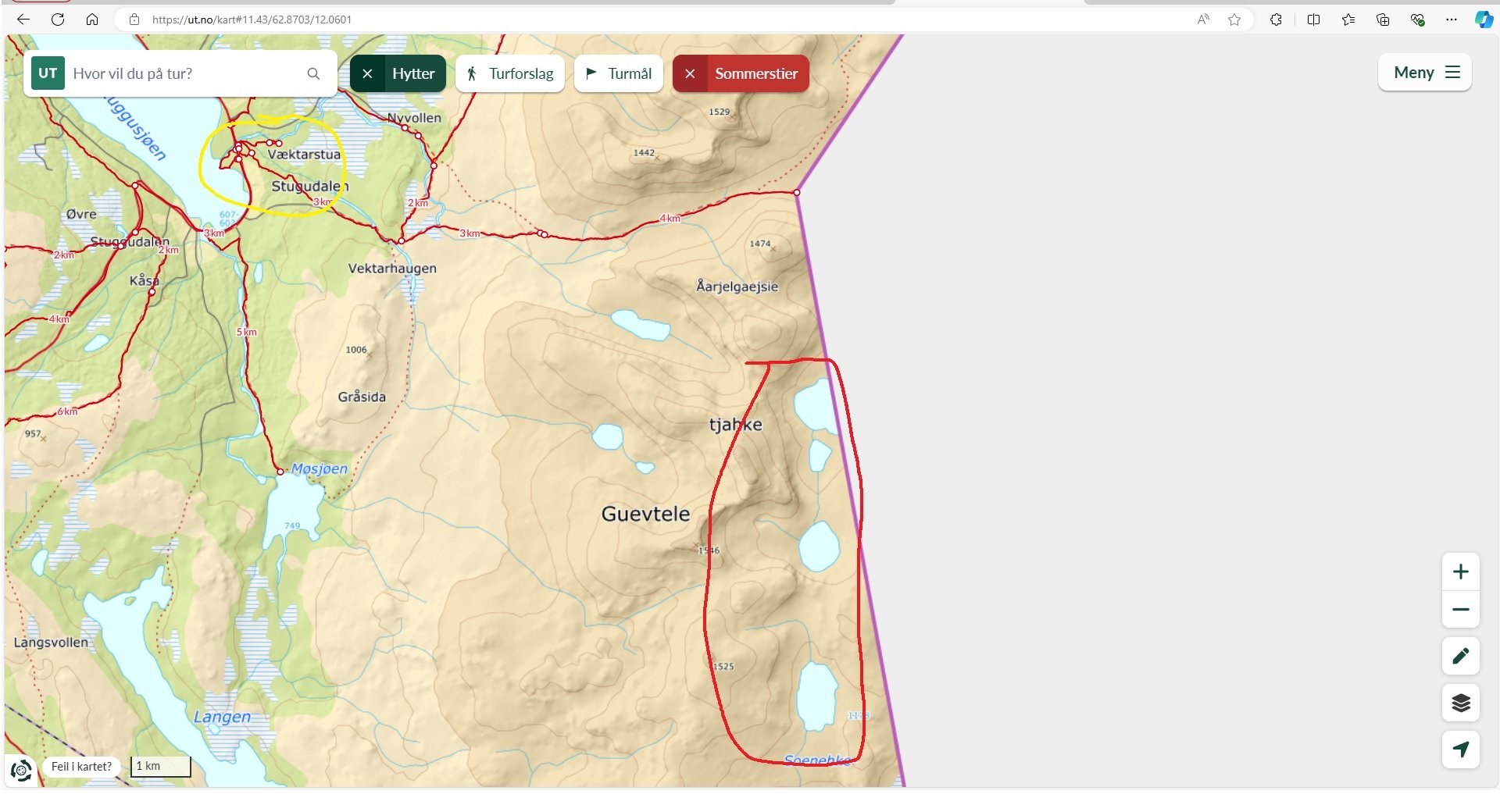1500x812 pixels.
Task: Click the green UT logo
Action: [48, 73]
